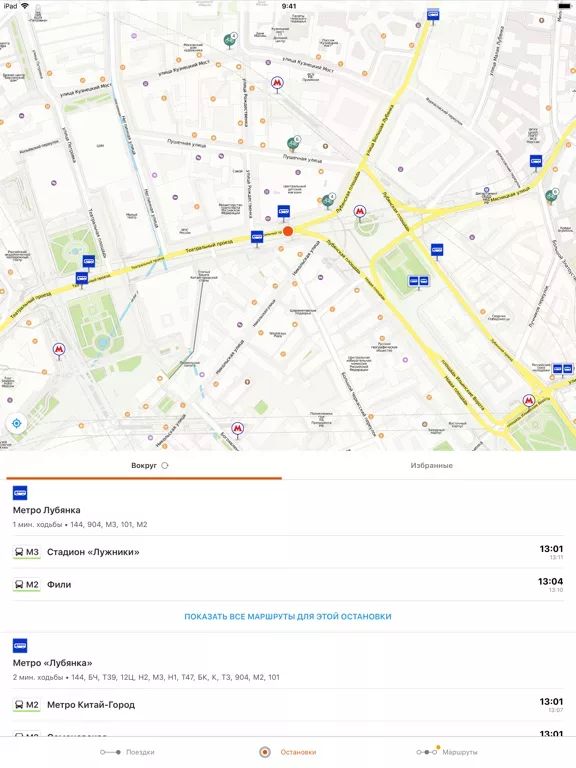Image resolution: width=576 pixels, height=768 pixels.
Task: Tap bus stop icon above Метро «Лубянка» heading
Action: tap(20, 646)
